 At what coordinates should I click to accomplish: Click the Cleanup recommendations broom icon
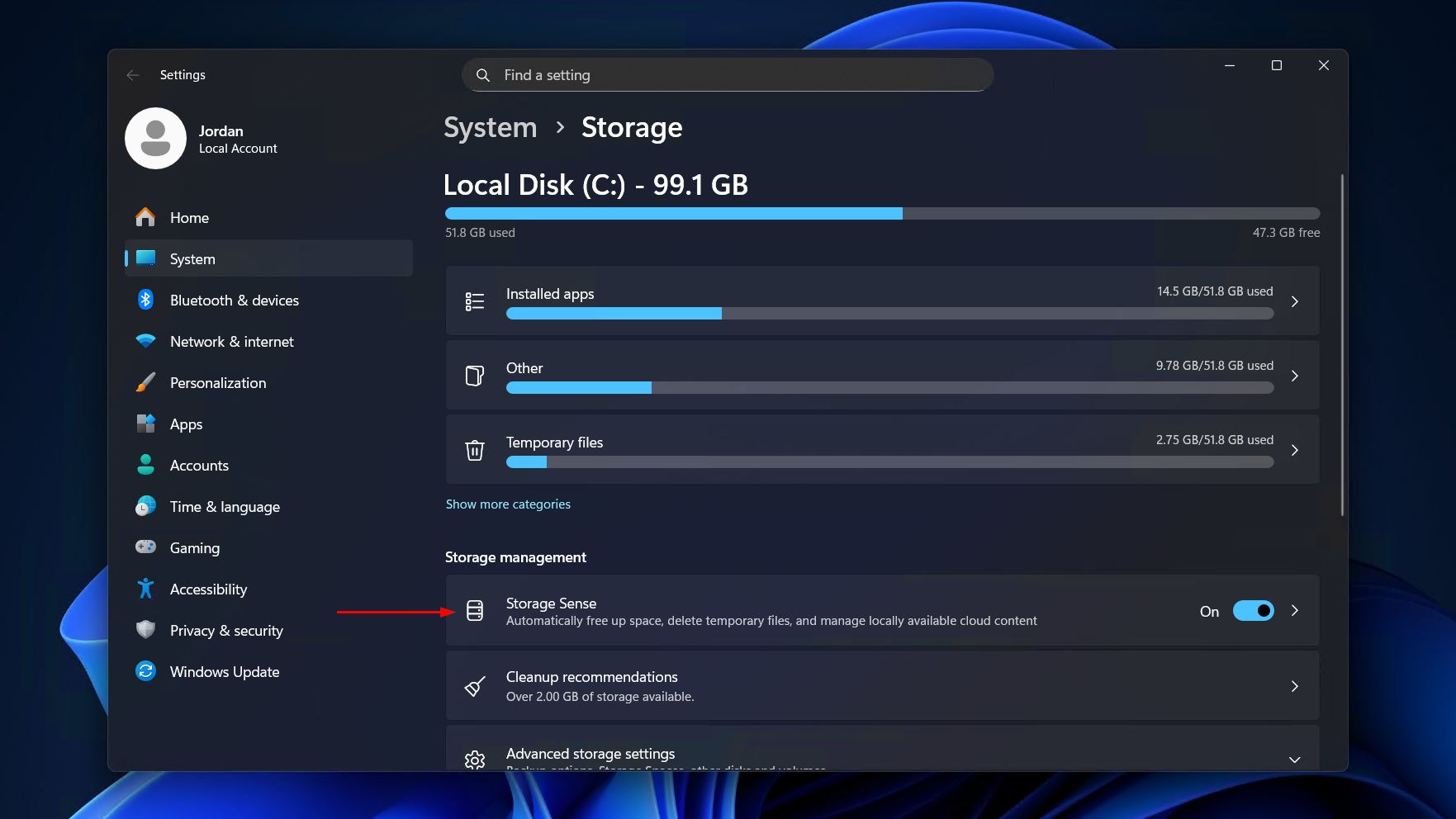point(475,685)
